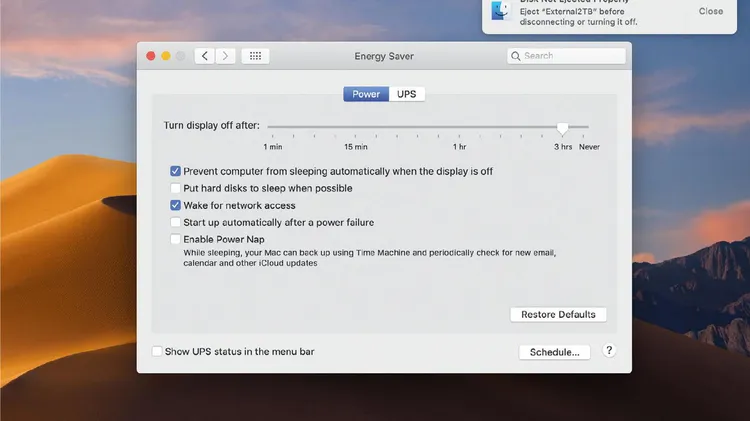
Task: Check Show UPS status in the menu bar
Action: 157,351
